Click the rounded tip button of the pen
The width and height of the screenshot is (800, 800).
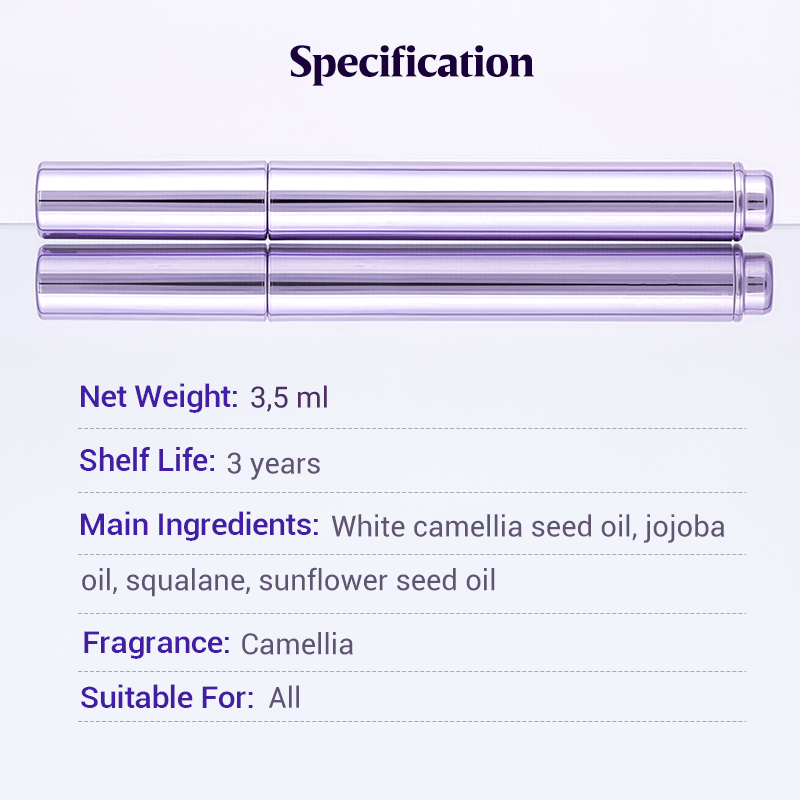(758, 200)
